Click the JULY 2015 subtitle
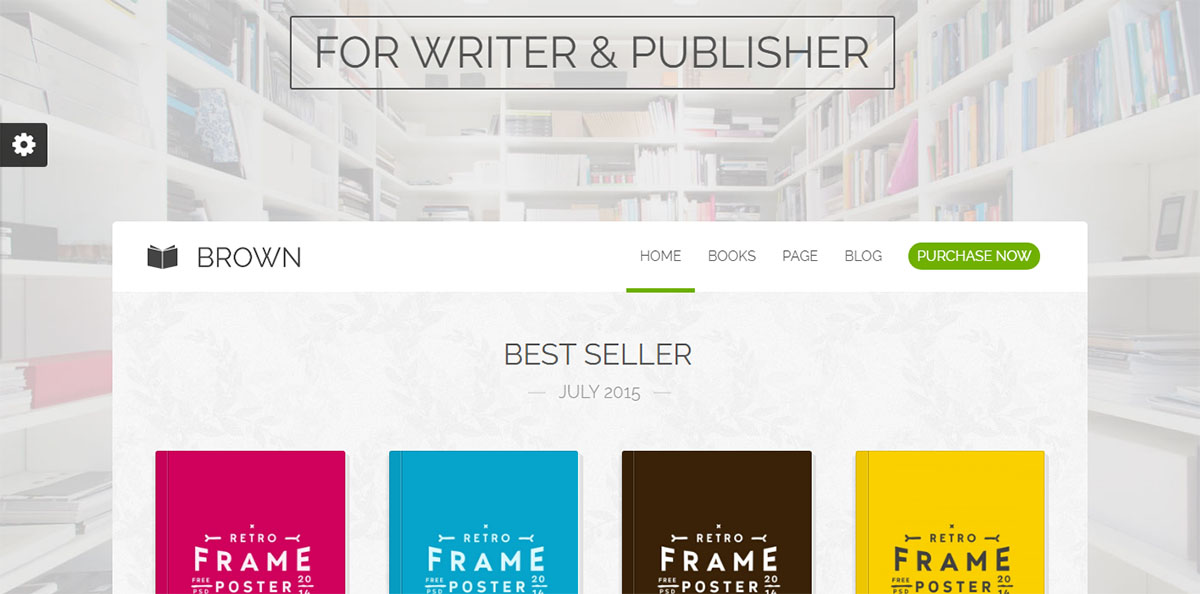This screenshot has height=594, width=1200. pyautogui.click(x=599, y=392)
